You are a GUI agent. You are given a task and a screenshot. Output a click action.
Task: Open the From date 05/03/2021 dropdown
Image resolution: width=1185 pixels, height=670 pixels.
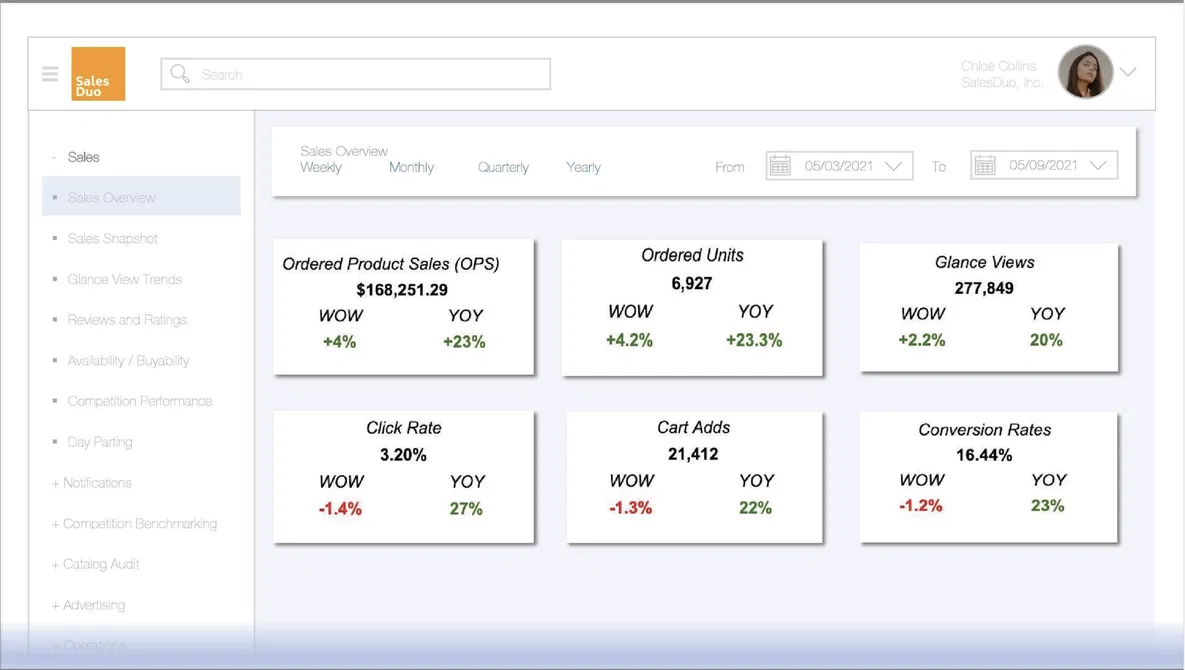pyautogui.click(x=839, y=165)
